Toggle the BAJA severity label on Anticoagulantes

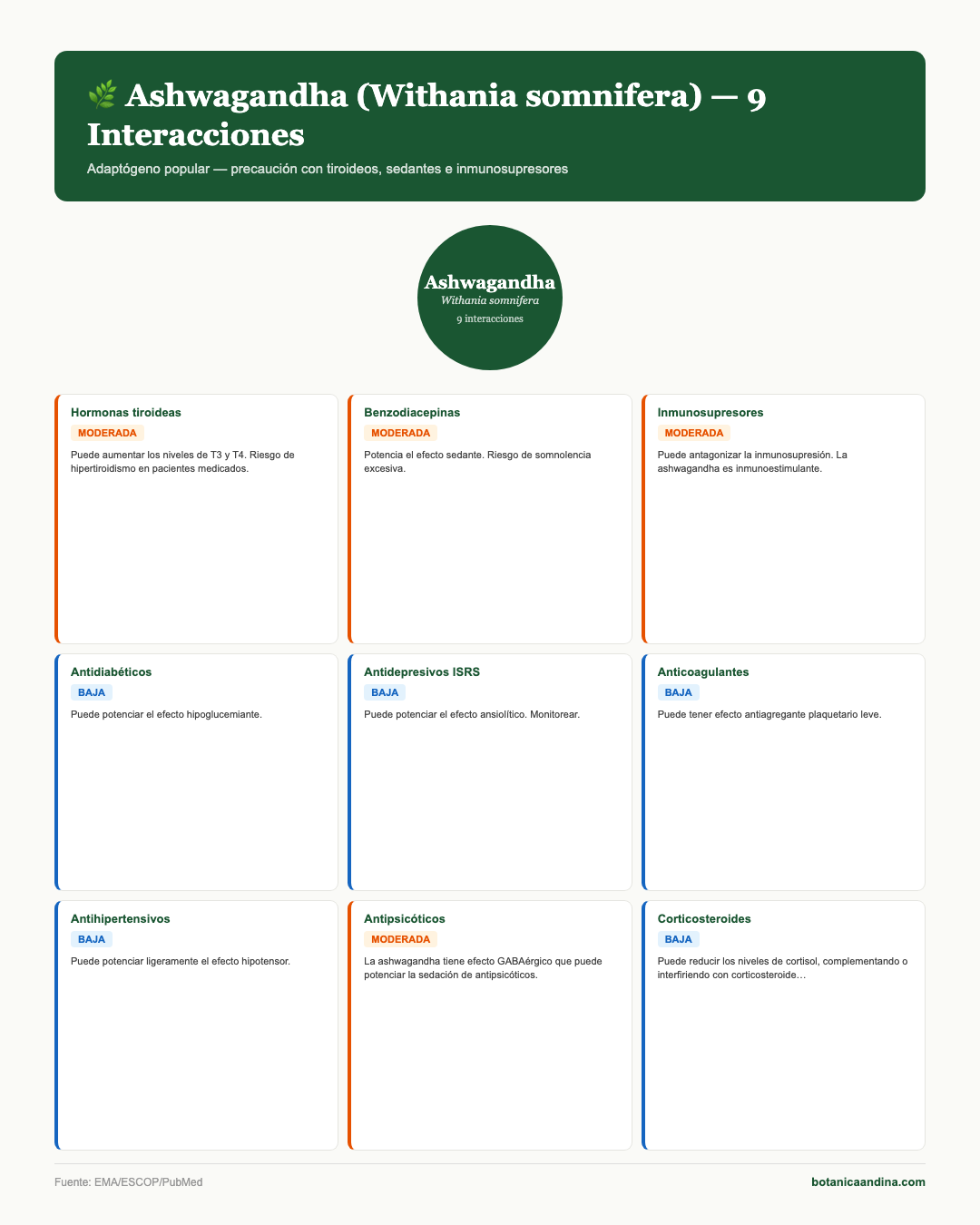click(x=679, y=692)
